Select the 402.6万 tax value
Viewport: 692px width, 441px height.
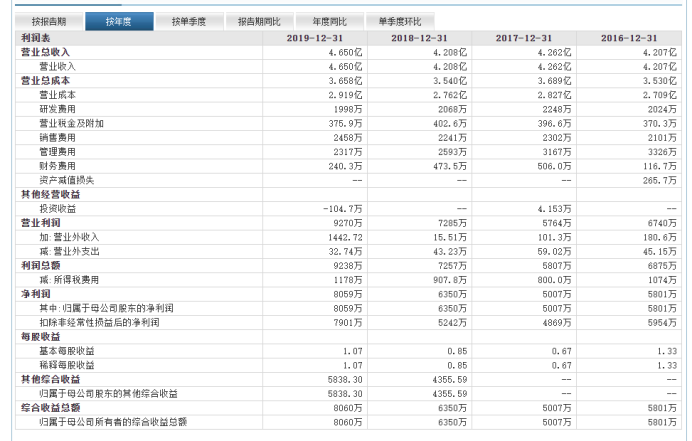[x=450, y=124]
